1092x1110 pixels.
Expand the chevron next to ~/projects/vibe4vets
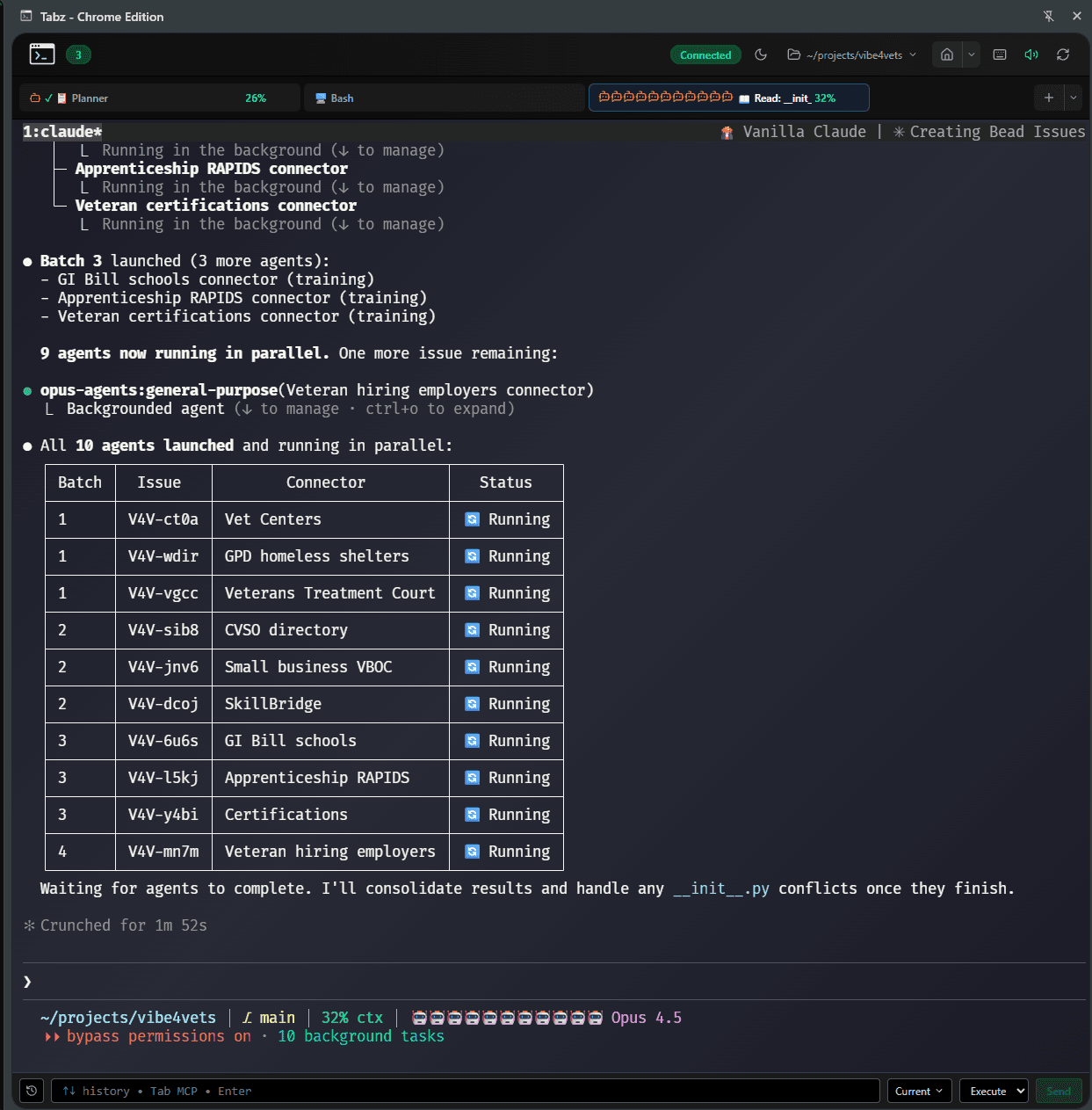[913, 54]
